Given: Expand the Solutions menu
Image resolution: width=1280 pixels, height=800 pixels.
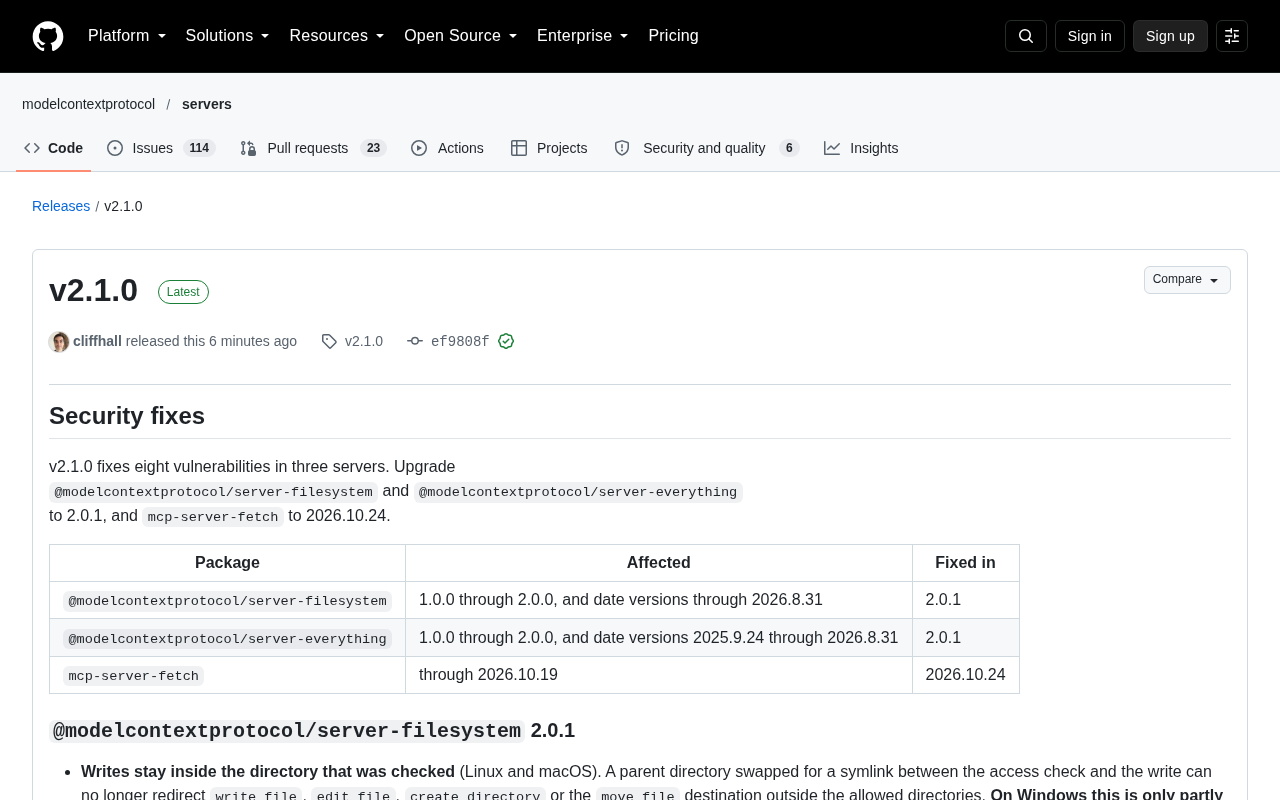Looking at the screenshot, I should tap(228, 36).
